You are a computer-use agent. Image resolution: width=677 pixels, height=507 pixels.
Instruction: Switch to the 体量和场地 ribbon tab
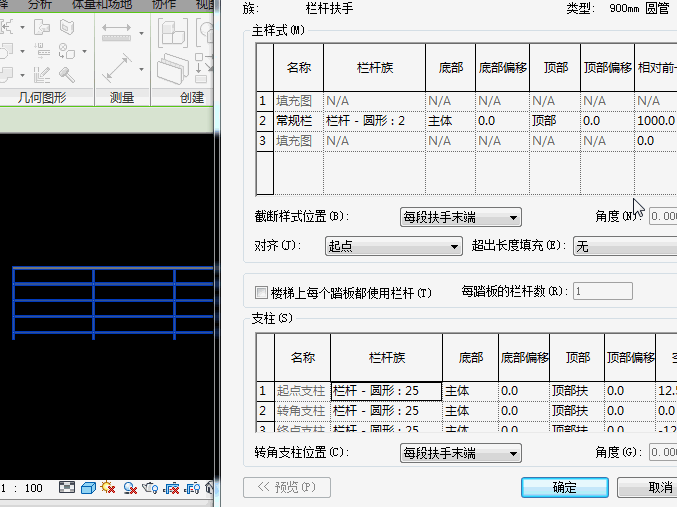point(102,5)
